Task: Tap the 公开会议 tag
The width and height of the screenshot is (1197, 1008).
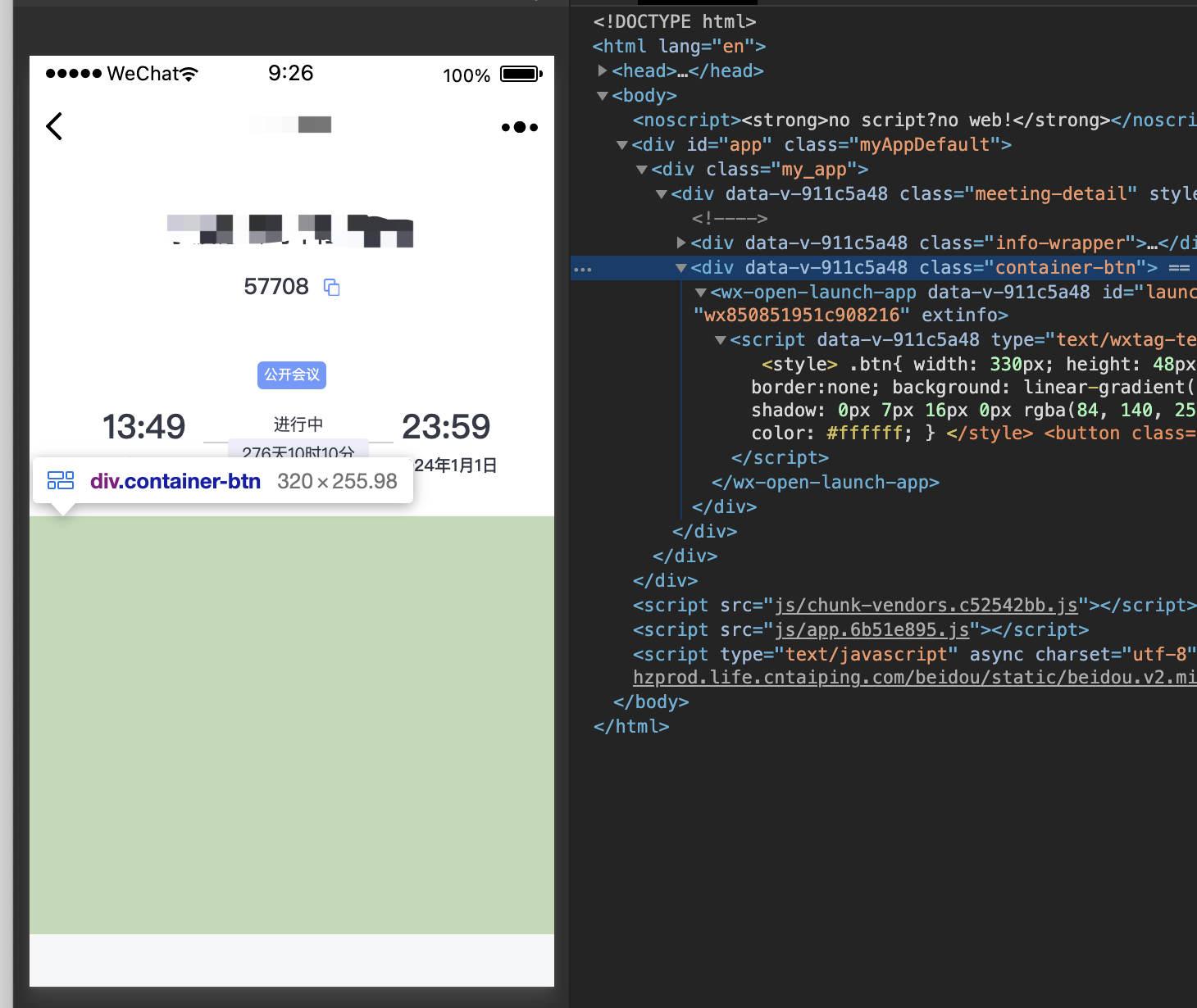Action: point(292,375)
